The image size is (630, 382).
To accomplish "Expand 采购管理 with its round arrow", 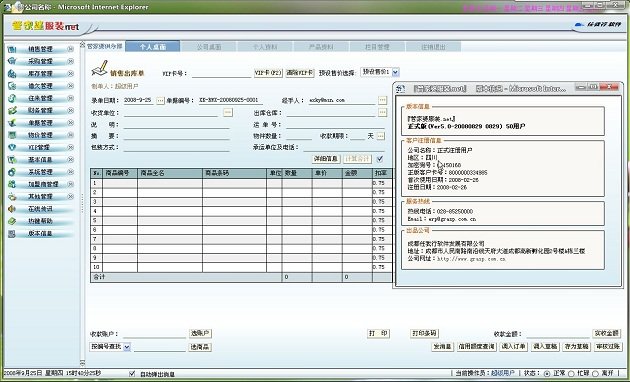I will [x=70, y=61].
